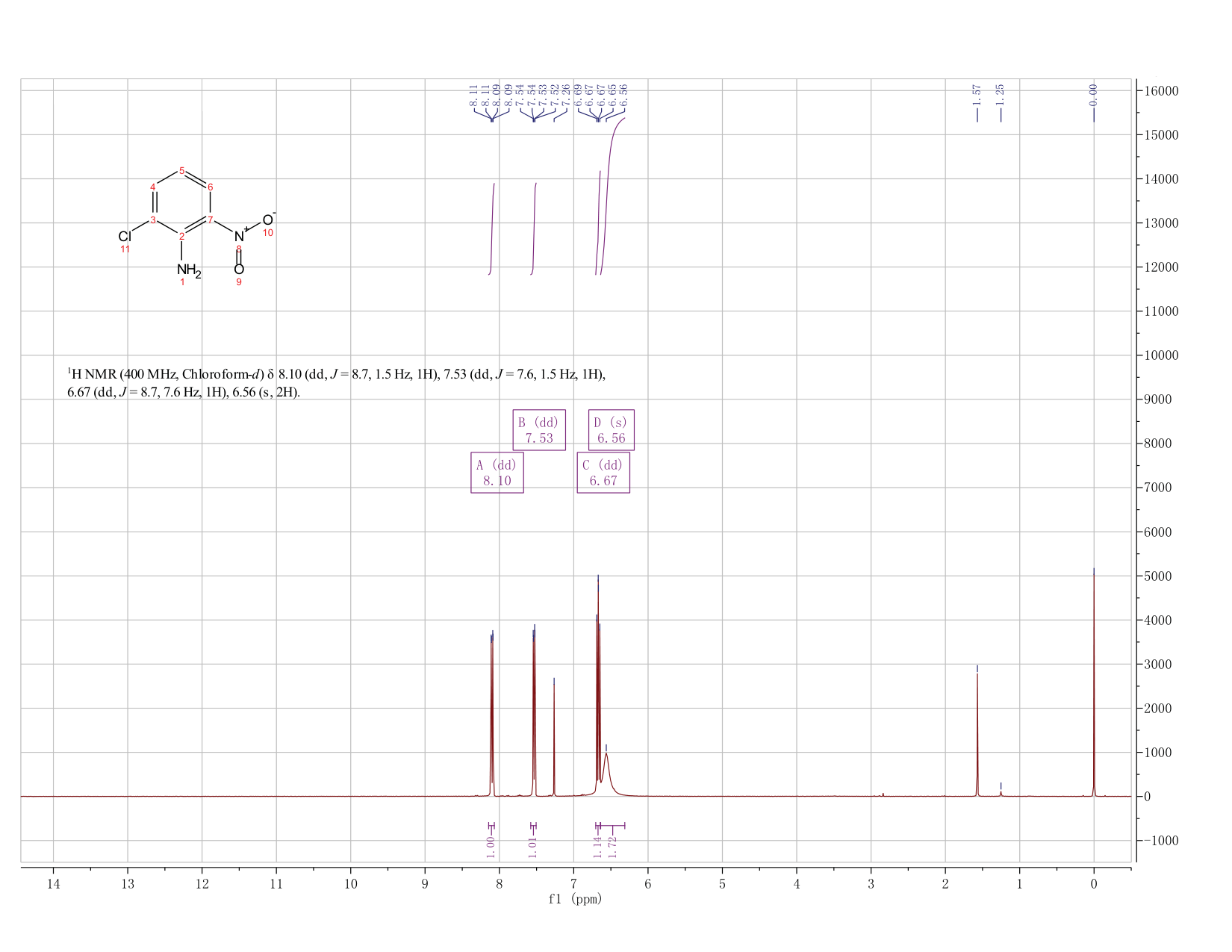Click the f1 (ppm) axis title
The height and width of the screenshot is (952, 1232).
(x=575, y=899)
